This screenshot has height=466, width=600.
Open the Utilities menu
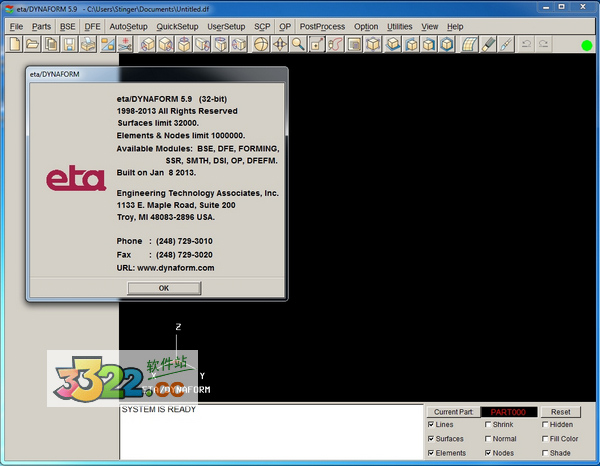coord(399,27)
